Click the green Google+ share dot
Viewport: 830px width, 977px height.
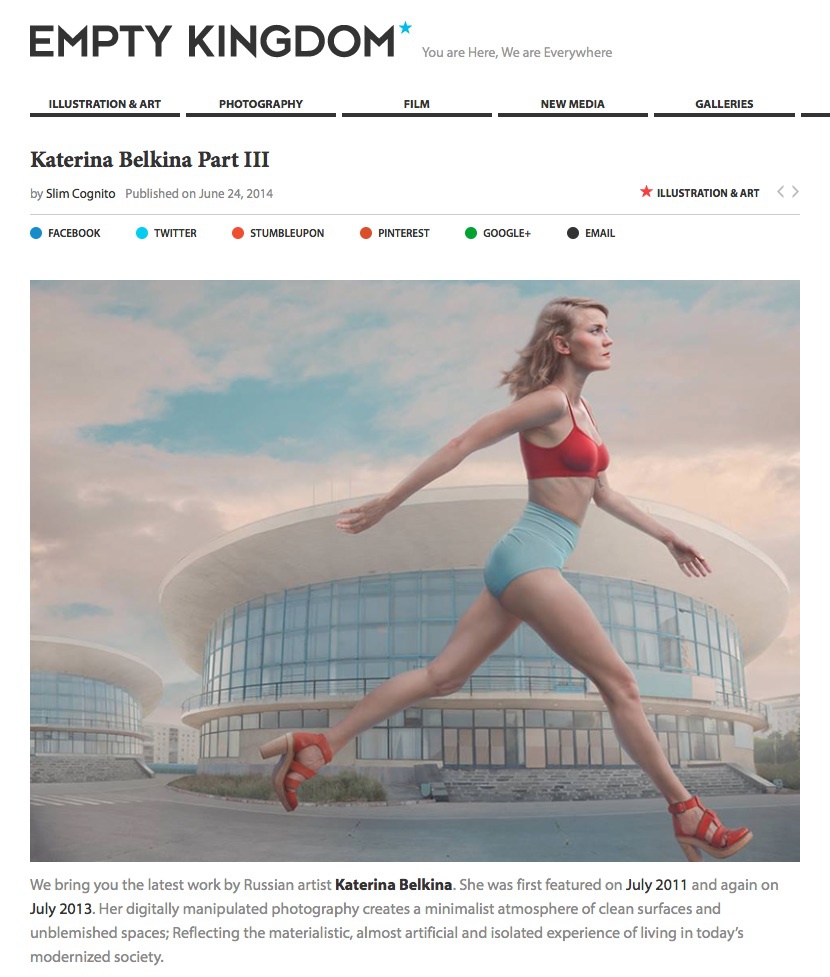coord(471,233)
